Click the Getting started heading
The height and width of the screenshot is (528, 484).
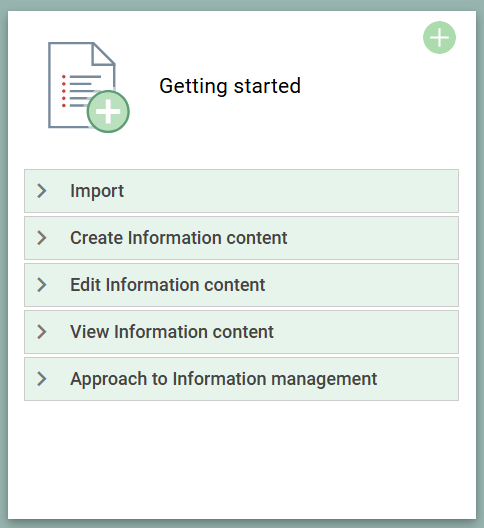(230, 86)
